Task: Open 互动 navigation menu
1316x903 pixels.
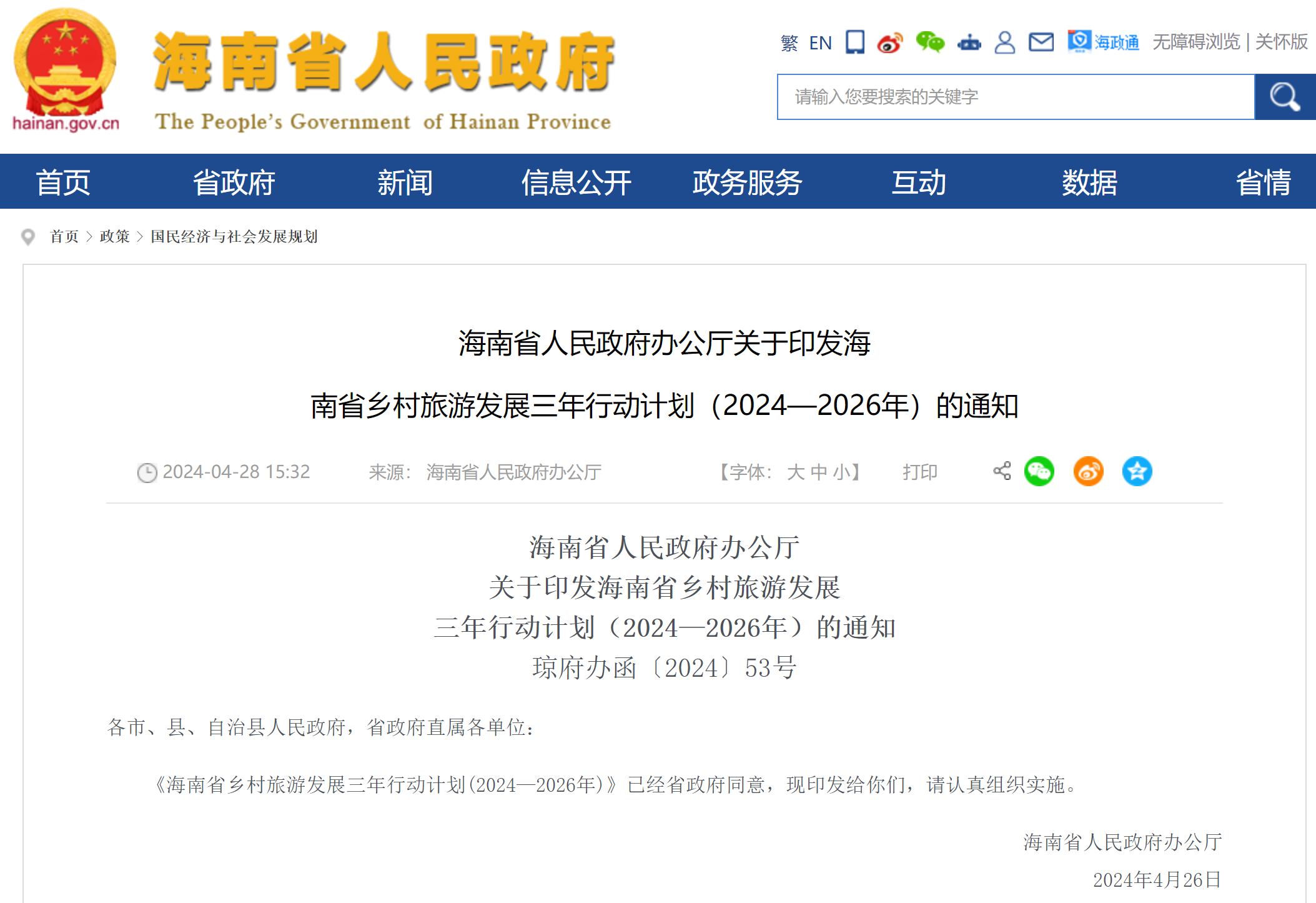Action: point(918,182)
